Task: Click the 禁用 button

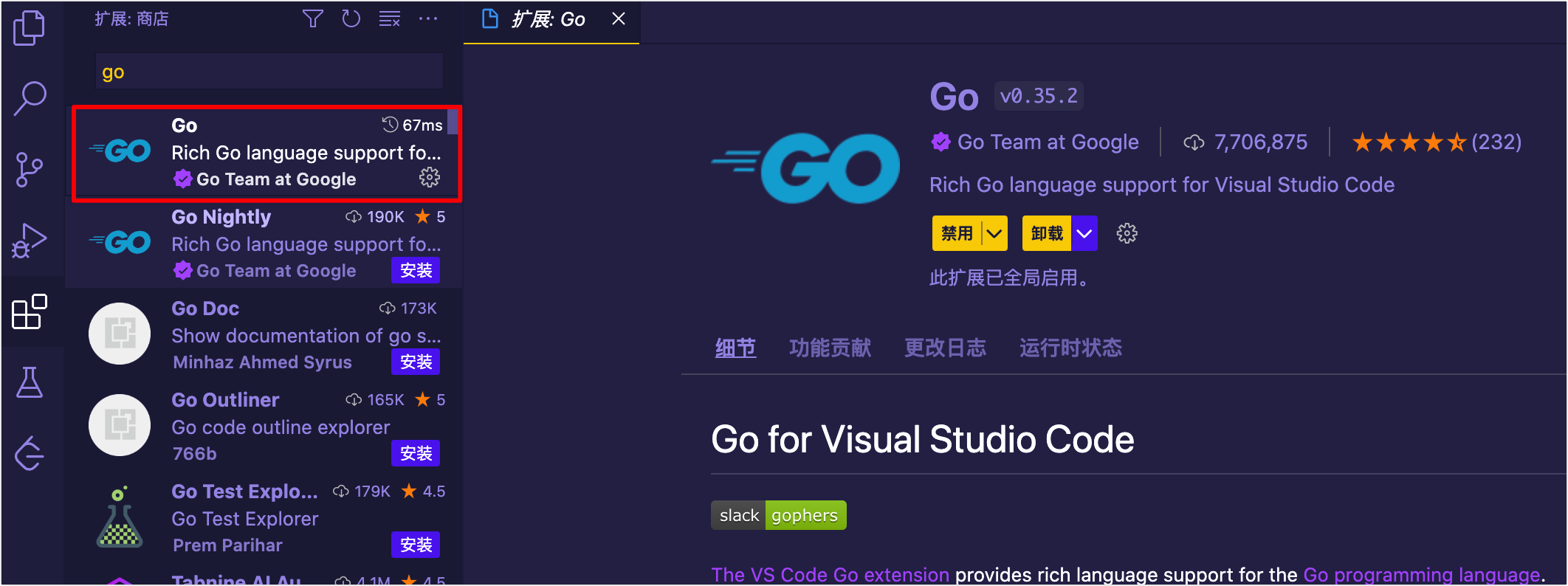Action: coord(957,233)
